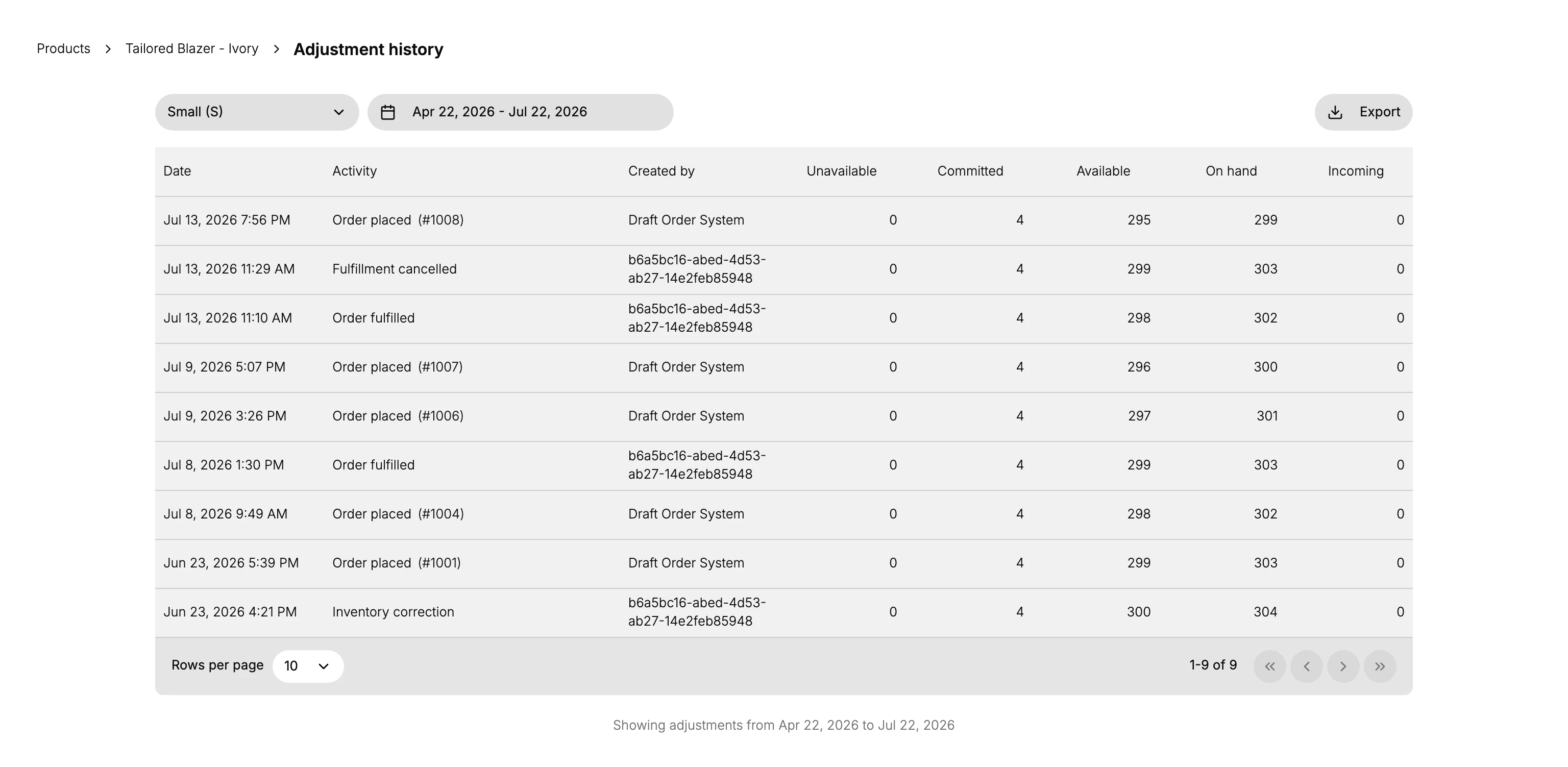Screen dimensions: 1568x767
Task: Click the Export button
Action: [1363, 112]
